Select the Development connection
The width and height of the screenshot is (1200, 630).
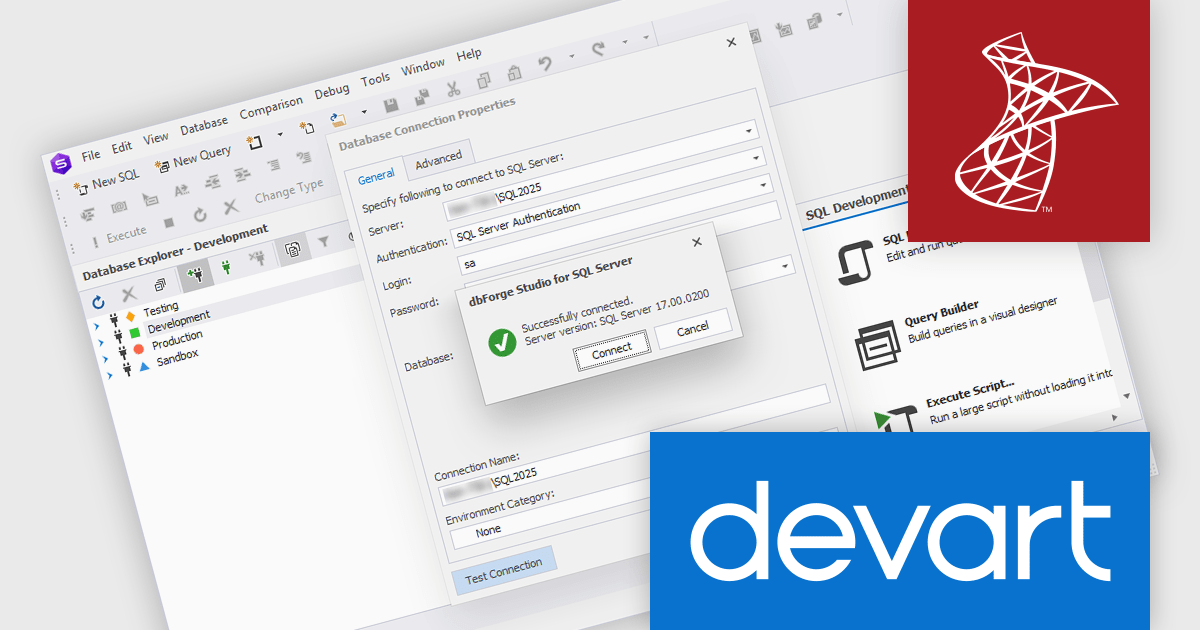tap(179, 322)
